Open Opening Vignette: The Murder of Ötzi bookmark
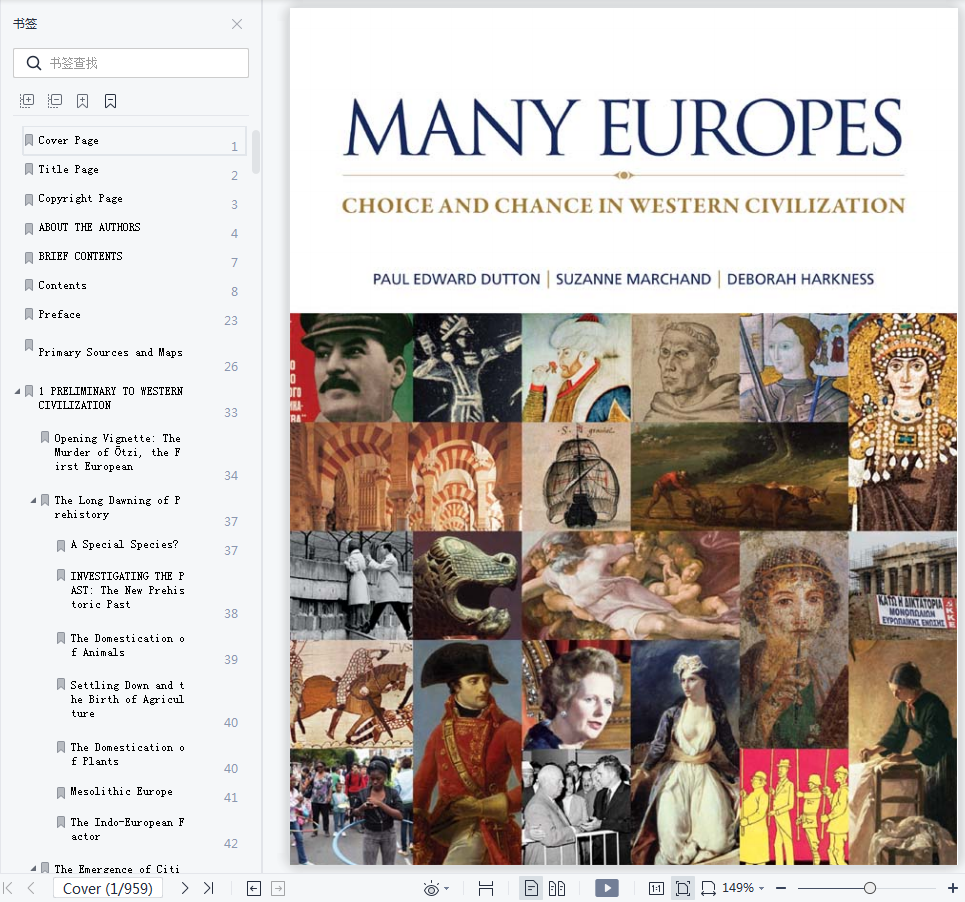 [117, 452]
